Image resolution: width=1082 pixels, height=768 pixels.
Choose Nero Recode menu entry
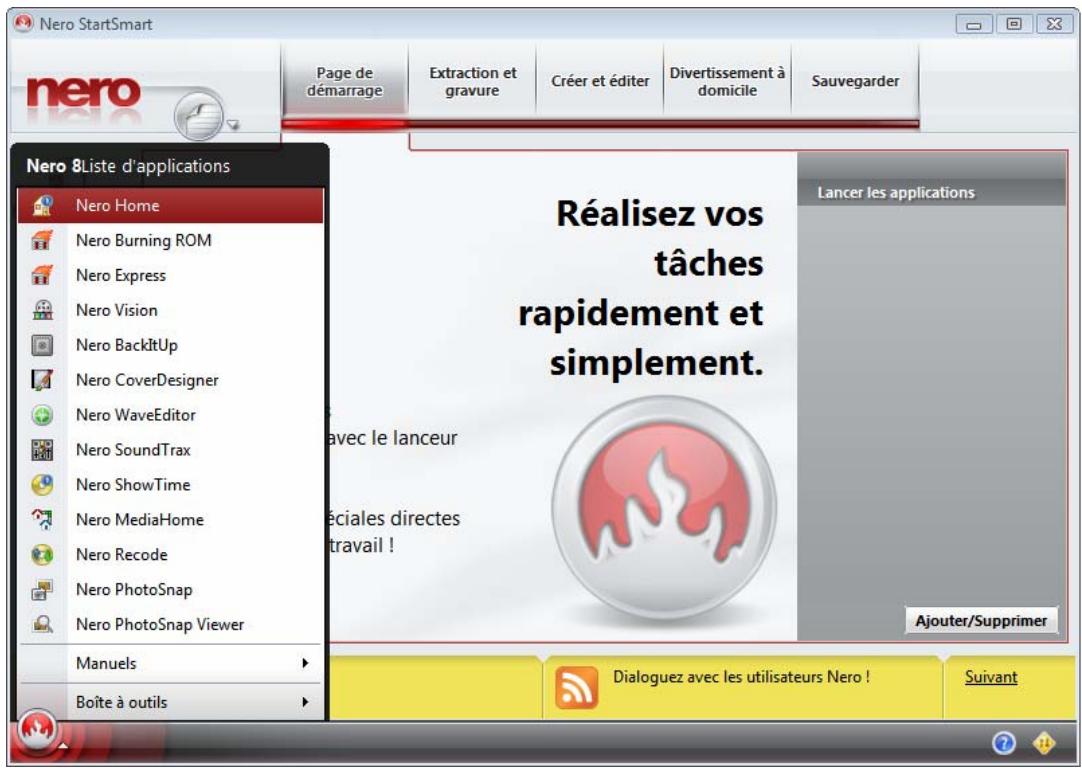pos(170,554)
